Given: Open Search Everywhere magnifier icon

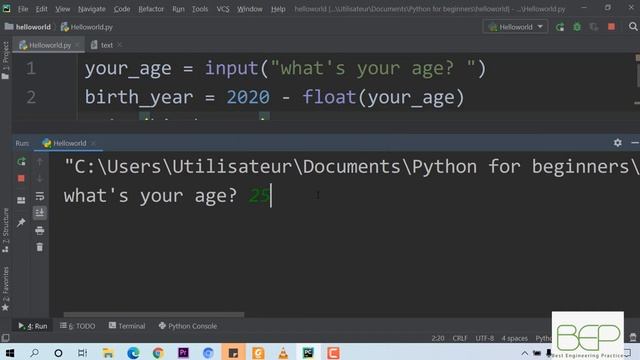Looking at the screenshot, I should click(x=633, y=27).
